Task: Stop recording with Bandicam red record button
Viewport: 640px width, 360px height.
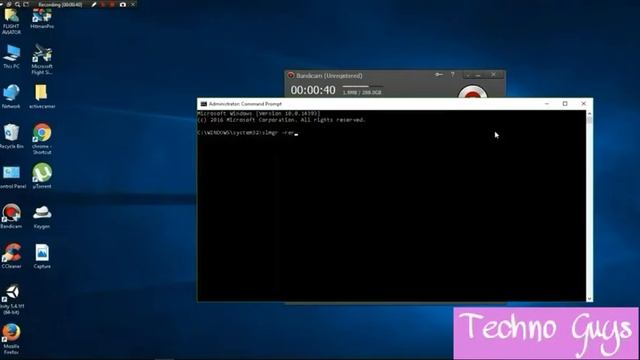Action: tap(472, 92)
